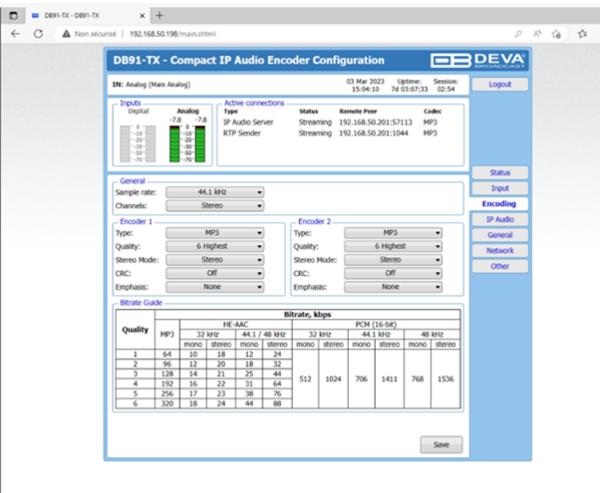Click the HE-AAC column header
This screenshot has height=493, width=600.
pyautogui.click(x=236, y=325)
